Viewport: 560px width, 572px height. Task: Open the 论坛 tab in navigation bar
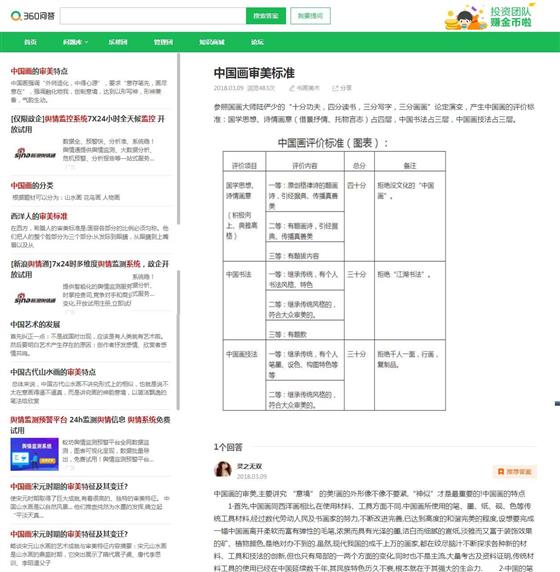(x=257, y=42)
